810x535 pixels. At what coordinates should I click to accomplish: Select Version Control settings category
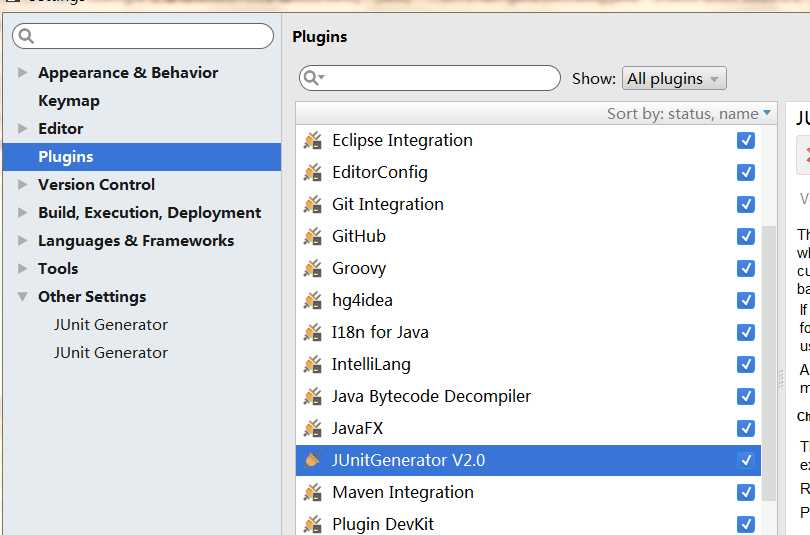pos(96,184)
